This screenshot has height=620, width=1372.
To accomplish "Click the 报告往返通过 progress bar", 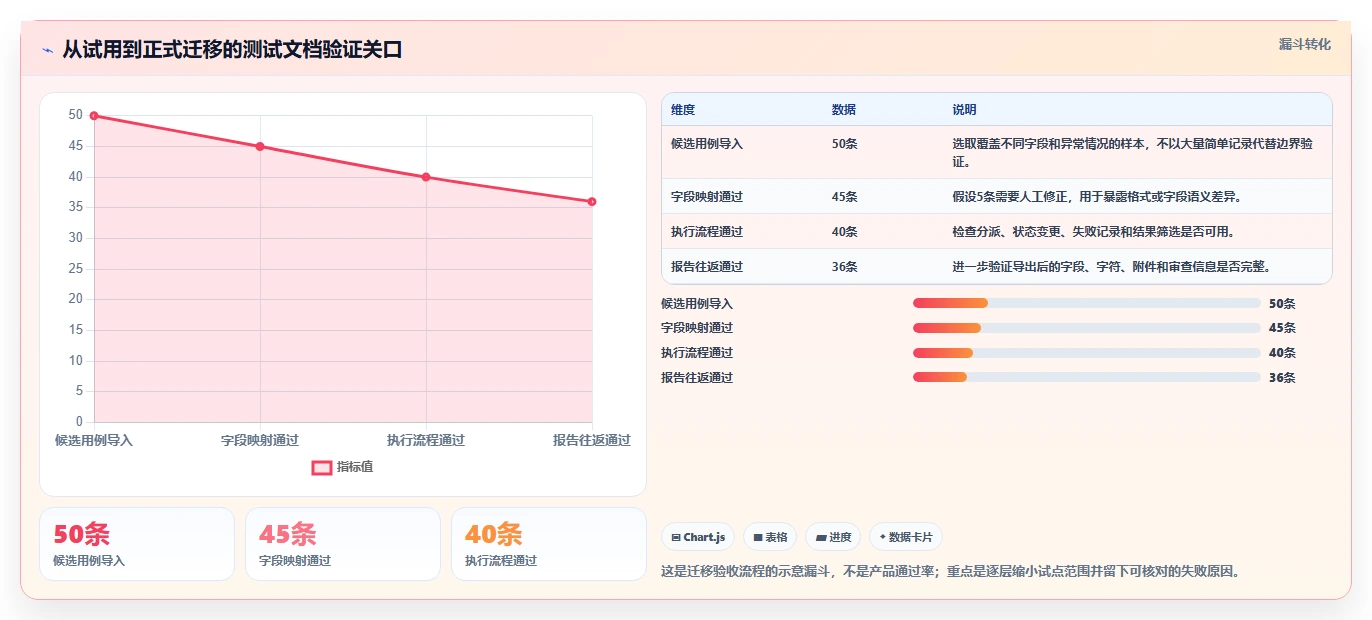I will point(1086,377).
